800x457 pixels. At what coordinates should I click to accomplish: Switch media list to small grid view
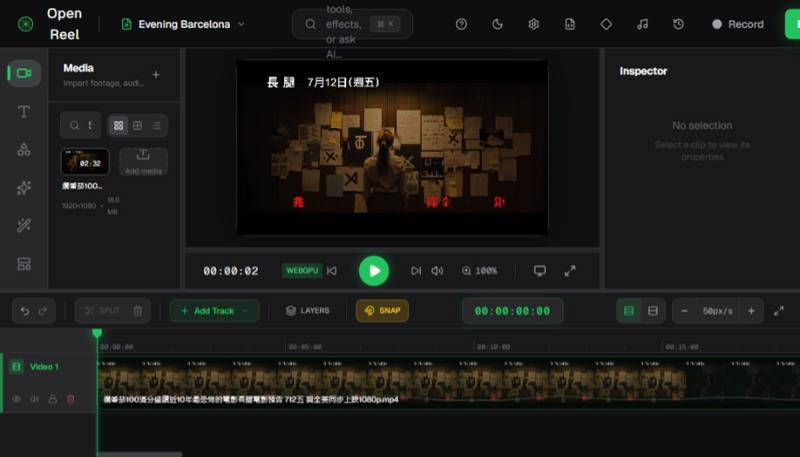click(138, 125)
